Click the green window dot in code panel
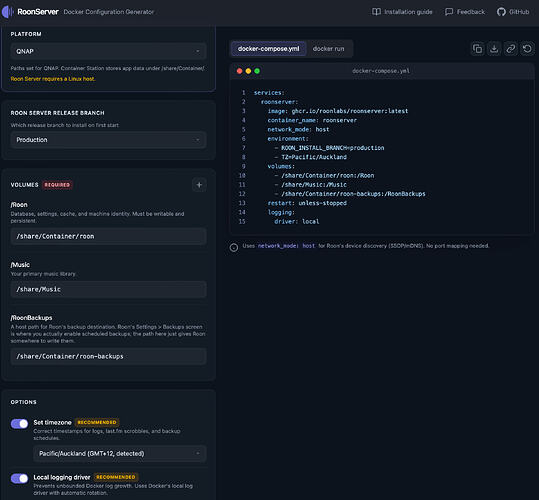 point(257,71)
